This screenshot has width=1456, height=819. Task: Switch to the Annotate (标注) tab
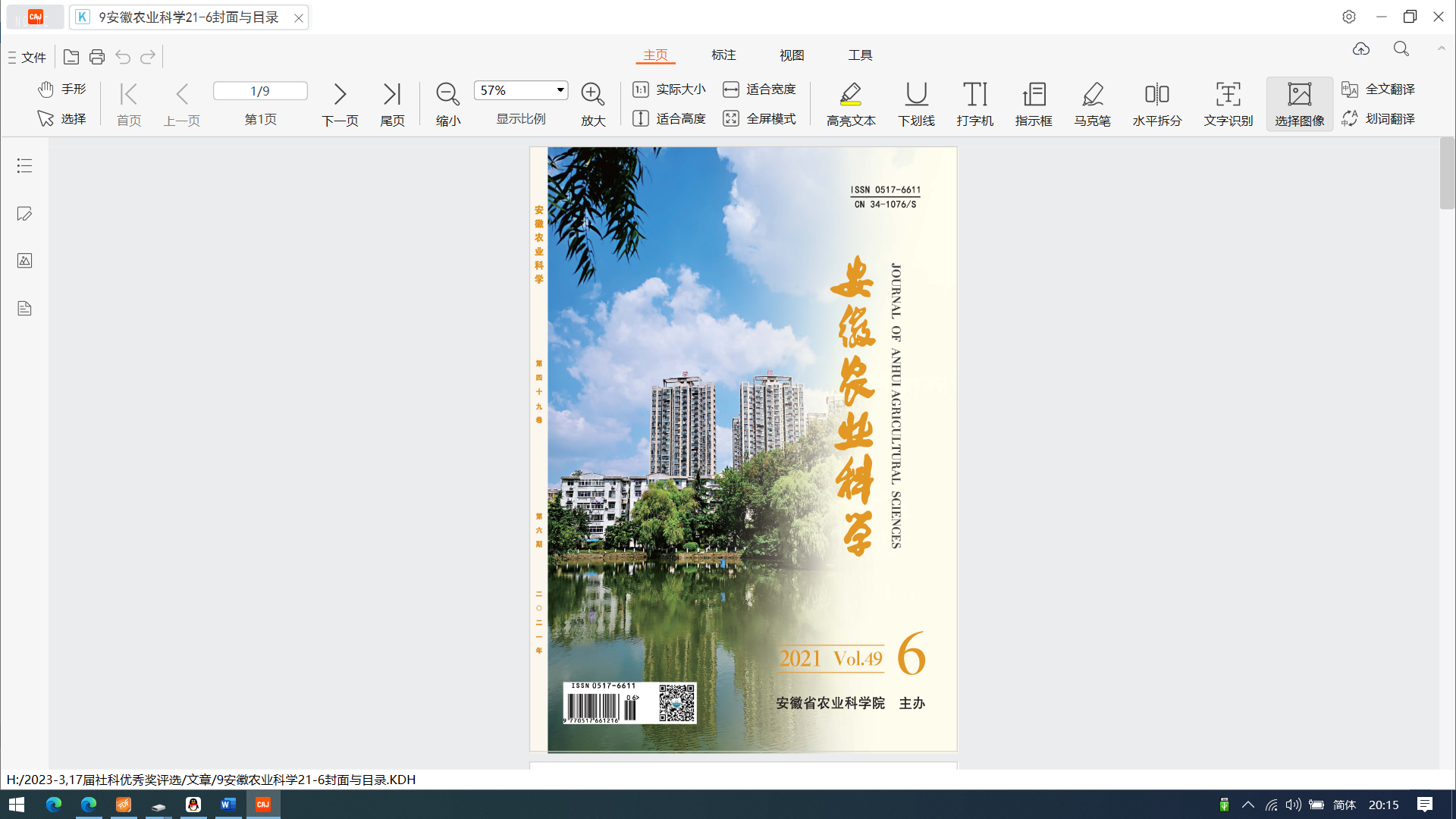pos(723,55)
